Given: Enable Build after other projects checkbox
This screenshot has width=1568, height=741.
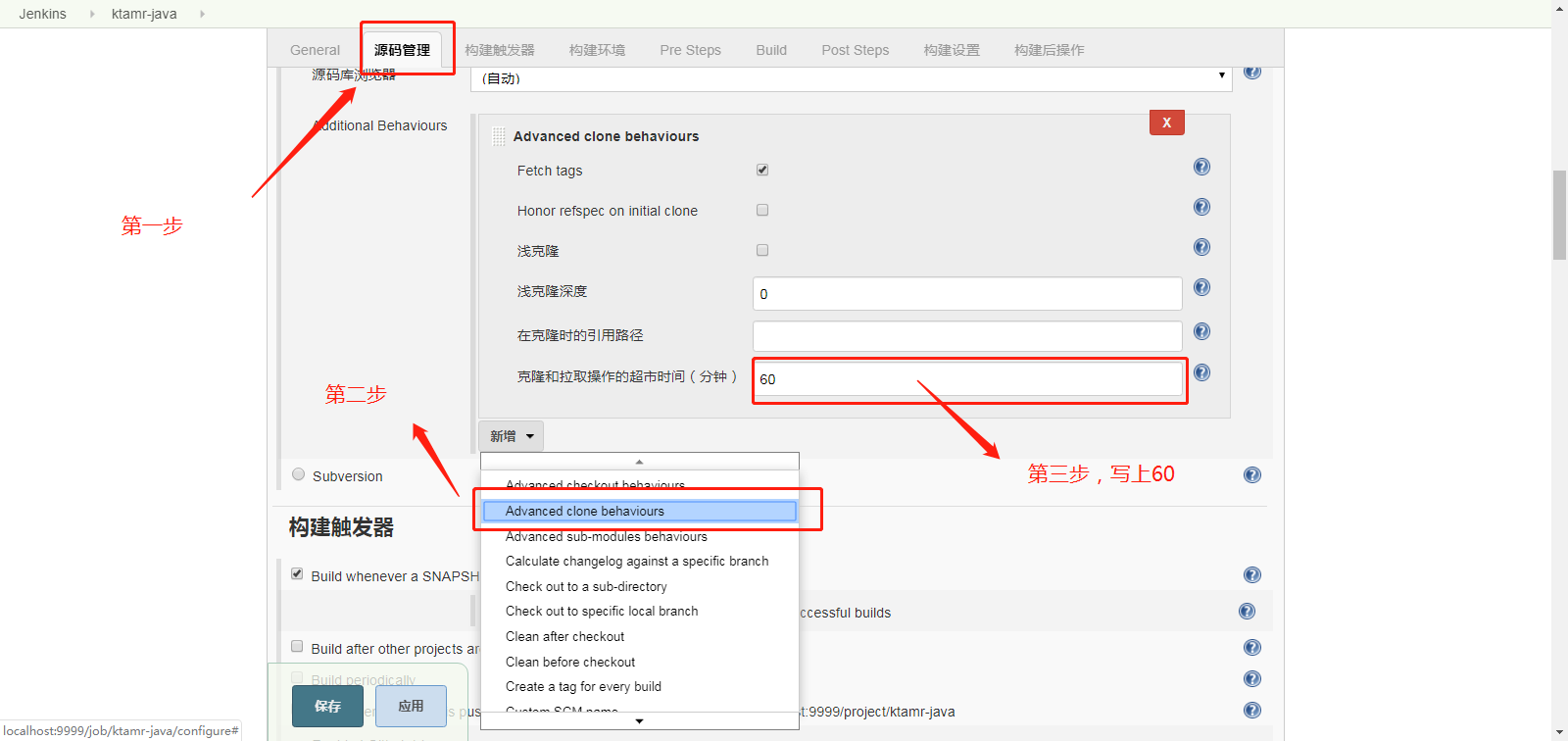Looking at the screenshot, I should click(x=297, y=646).
